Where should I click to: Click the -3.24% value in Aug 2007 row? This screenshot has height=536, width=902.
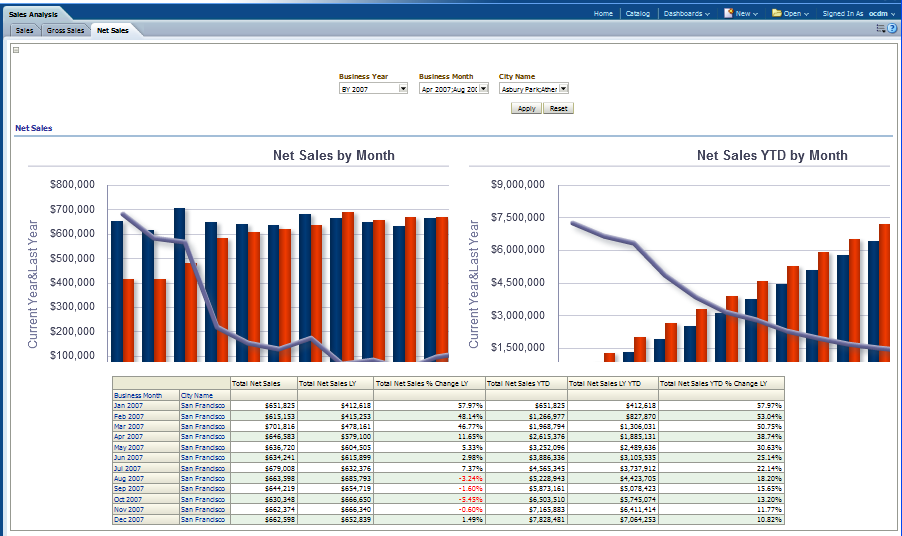point(471,478)
